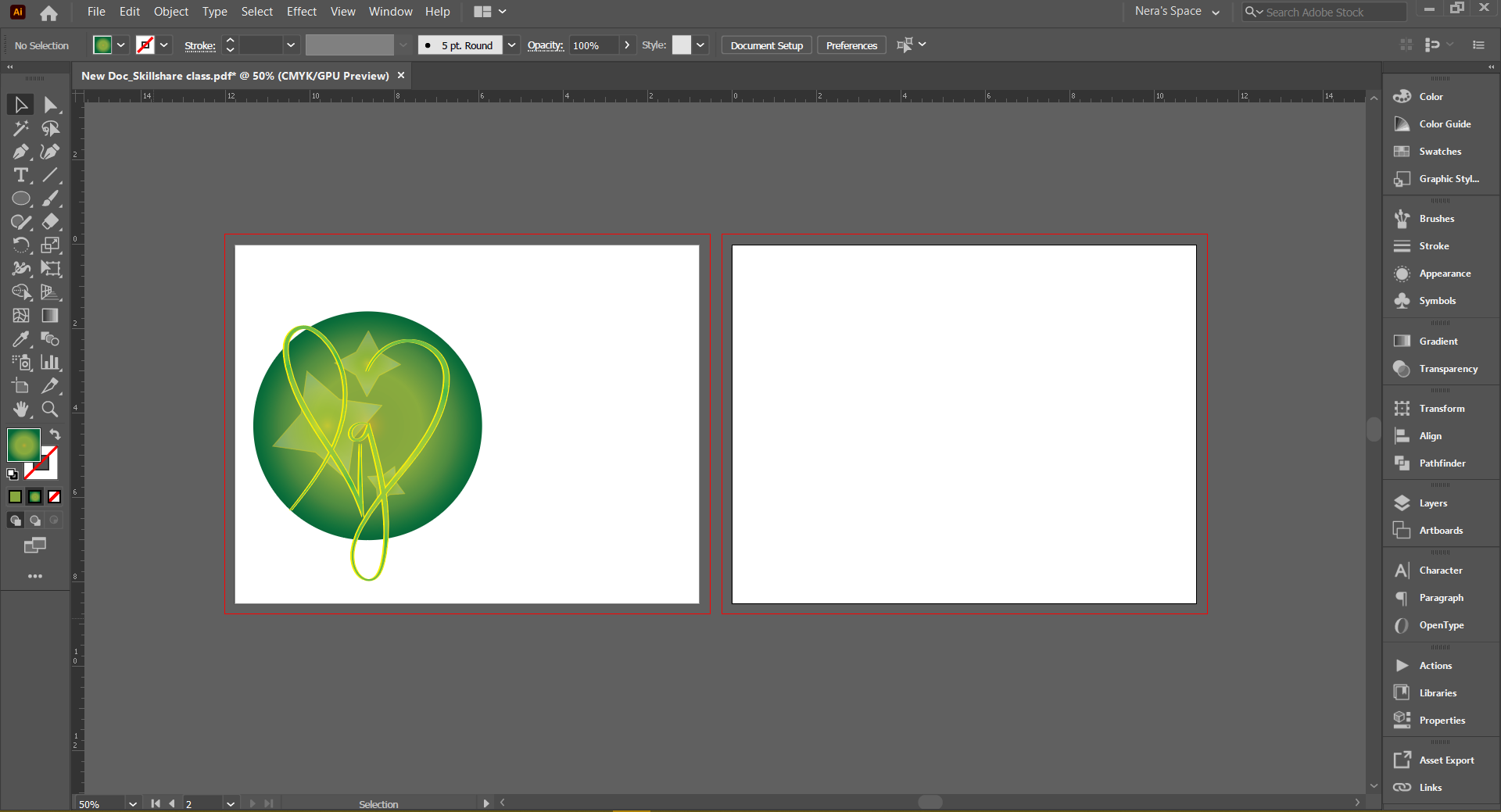Select the Width tool
The width and height of the screenshot is (1501, 812).
(x=21, y=269)
